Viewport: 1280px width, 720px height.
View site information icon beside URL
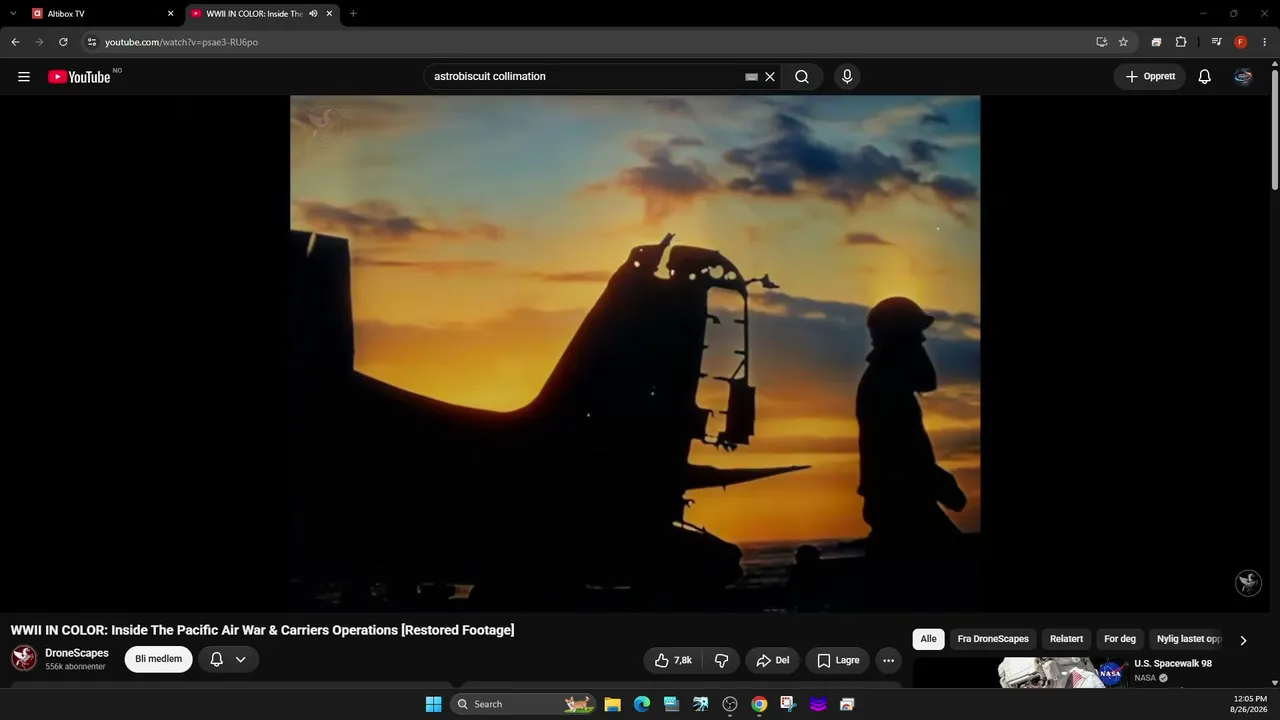(x=91, y=42)
